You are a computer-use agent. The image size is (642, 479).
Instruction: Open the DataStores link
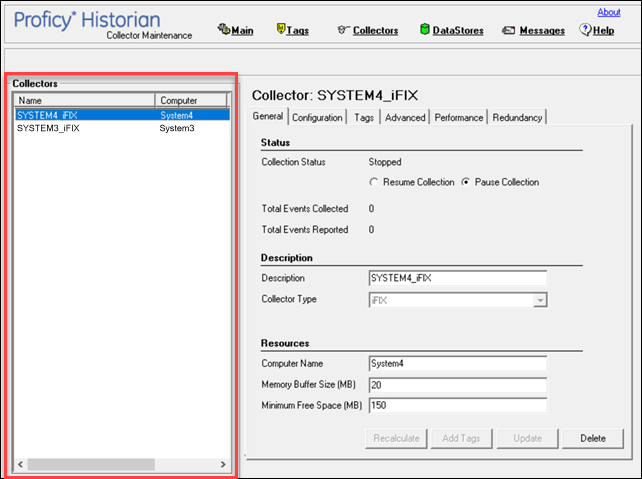click(458, 31)
